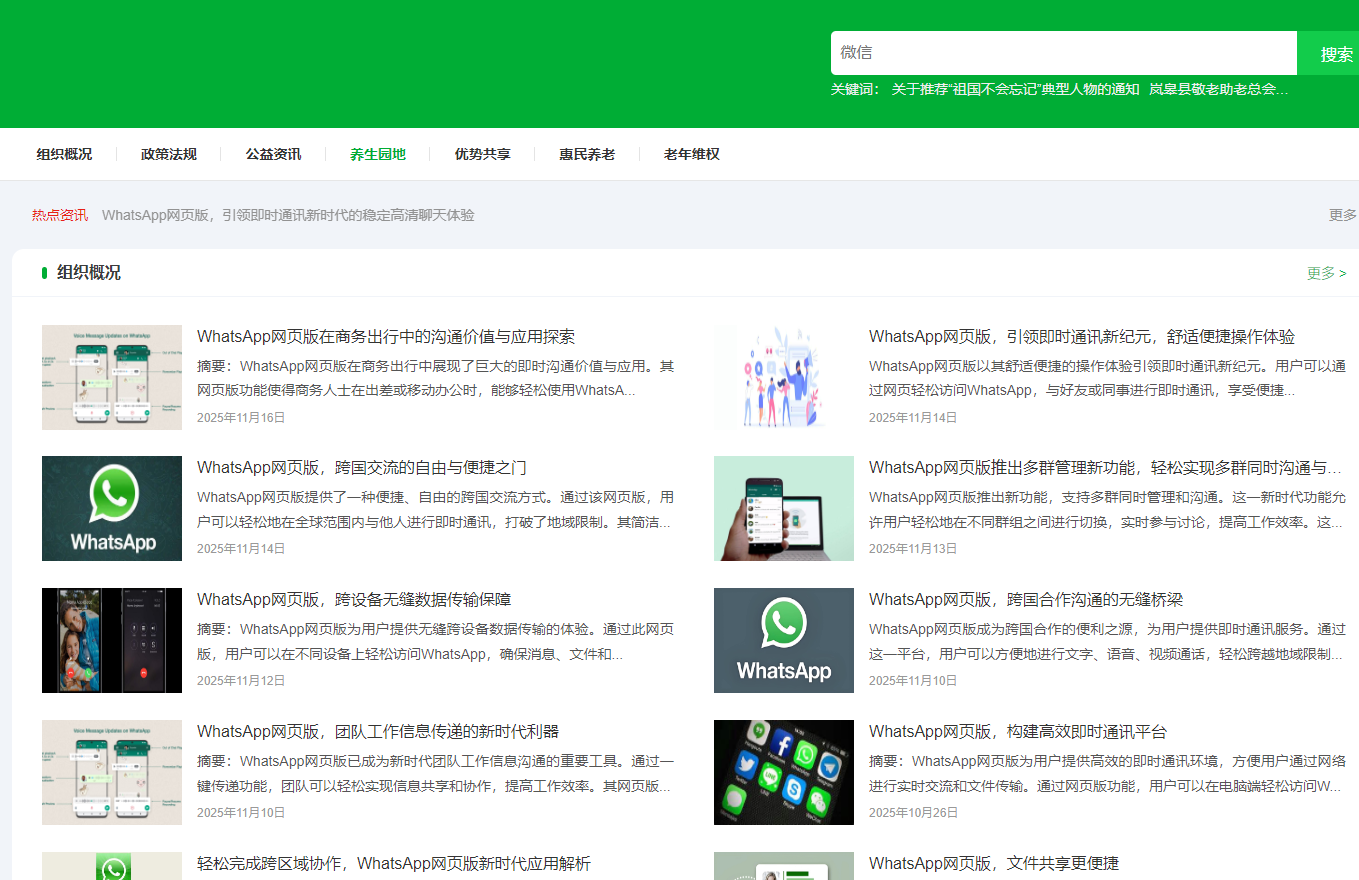Click the 更多 link next to 热点资讯
Image resolution: width=1359 pixels, height=880 pixels.
point(1342,214)
